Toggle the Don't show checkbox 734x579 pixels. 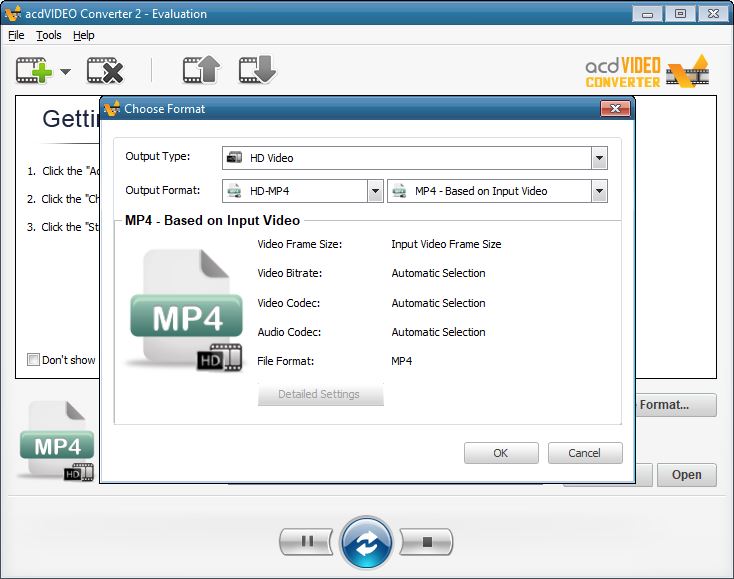point(33,359)
